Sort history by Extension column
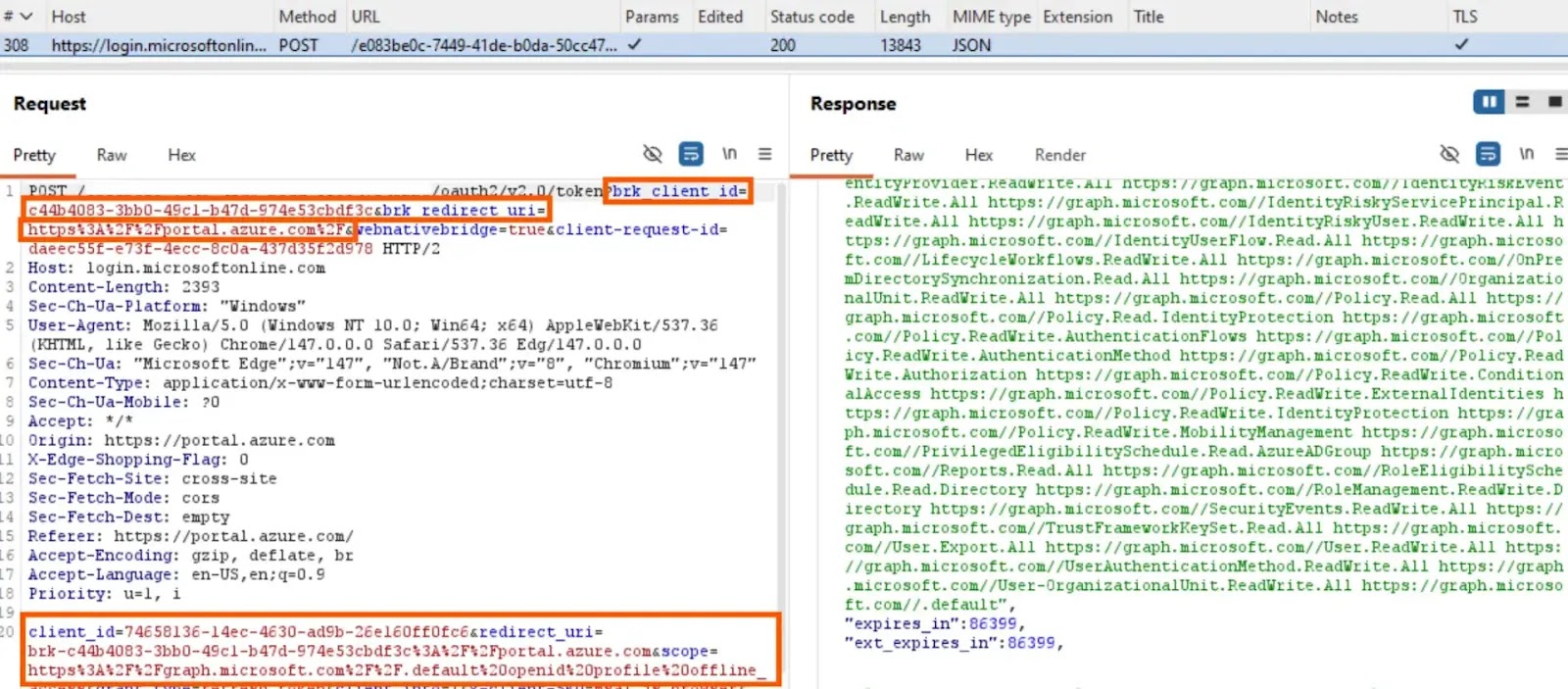Viewport: 1568px width, 689px height. [1078, 17]
